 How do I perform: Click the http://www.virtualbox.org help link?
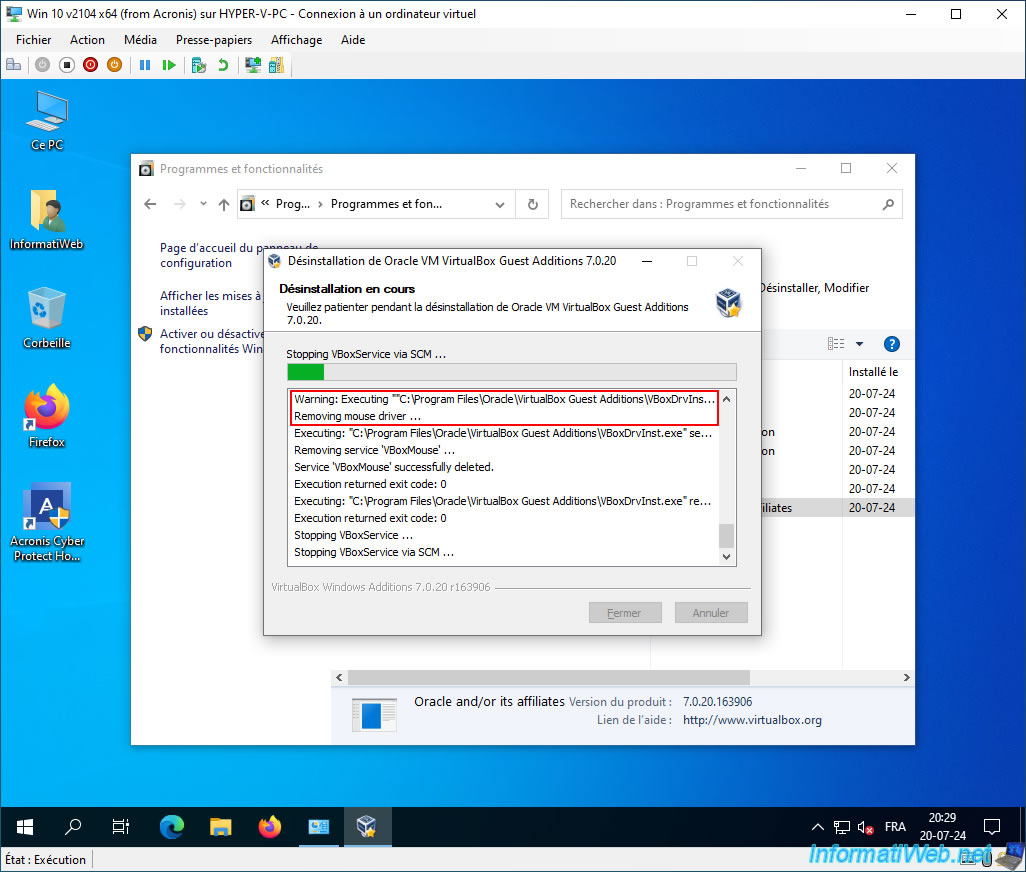tap(752, 720)
